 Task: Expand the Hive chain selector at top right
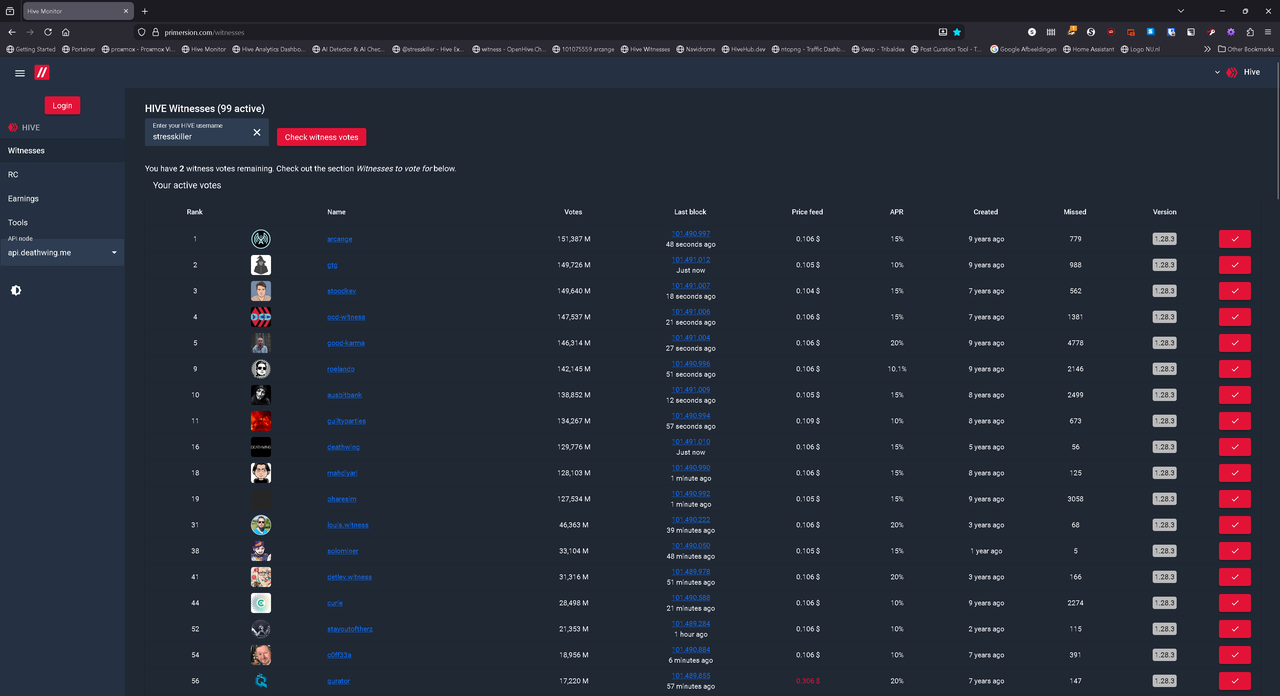tap(1238, 72)
